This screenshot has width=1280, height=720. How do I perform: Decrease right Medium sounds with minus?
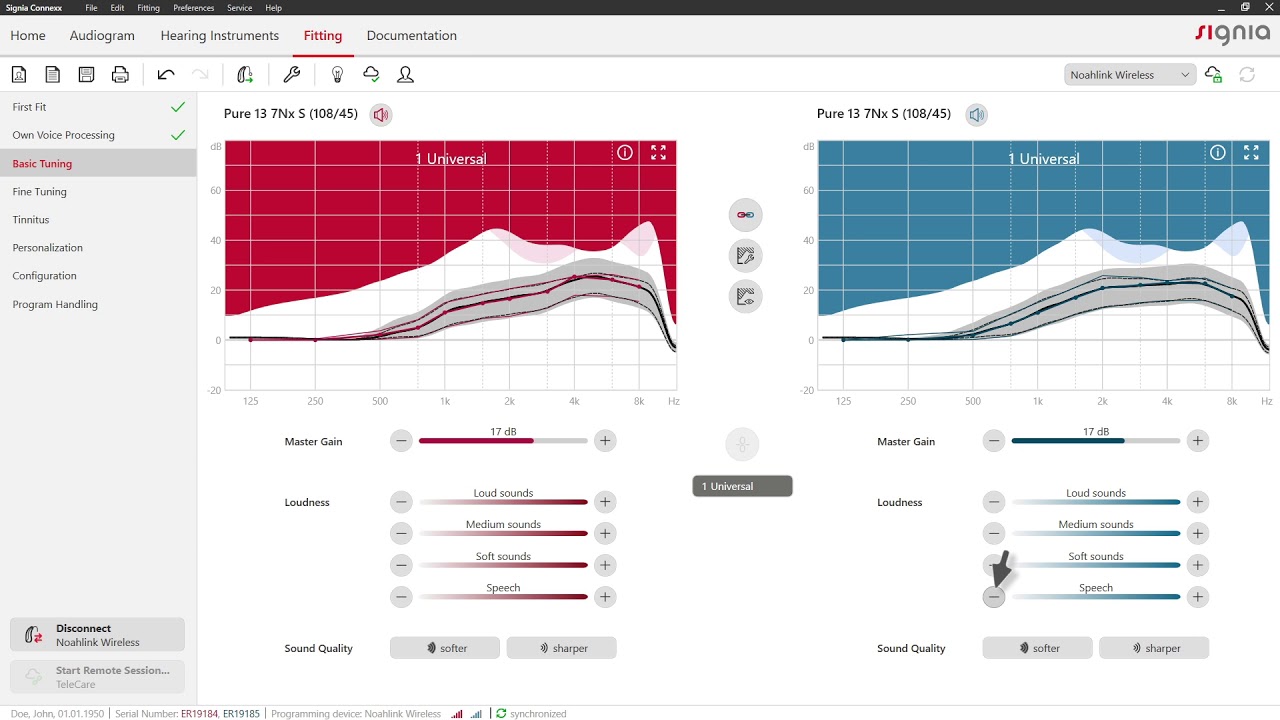click(x=993, y=533)
